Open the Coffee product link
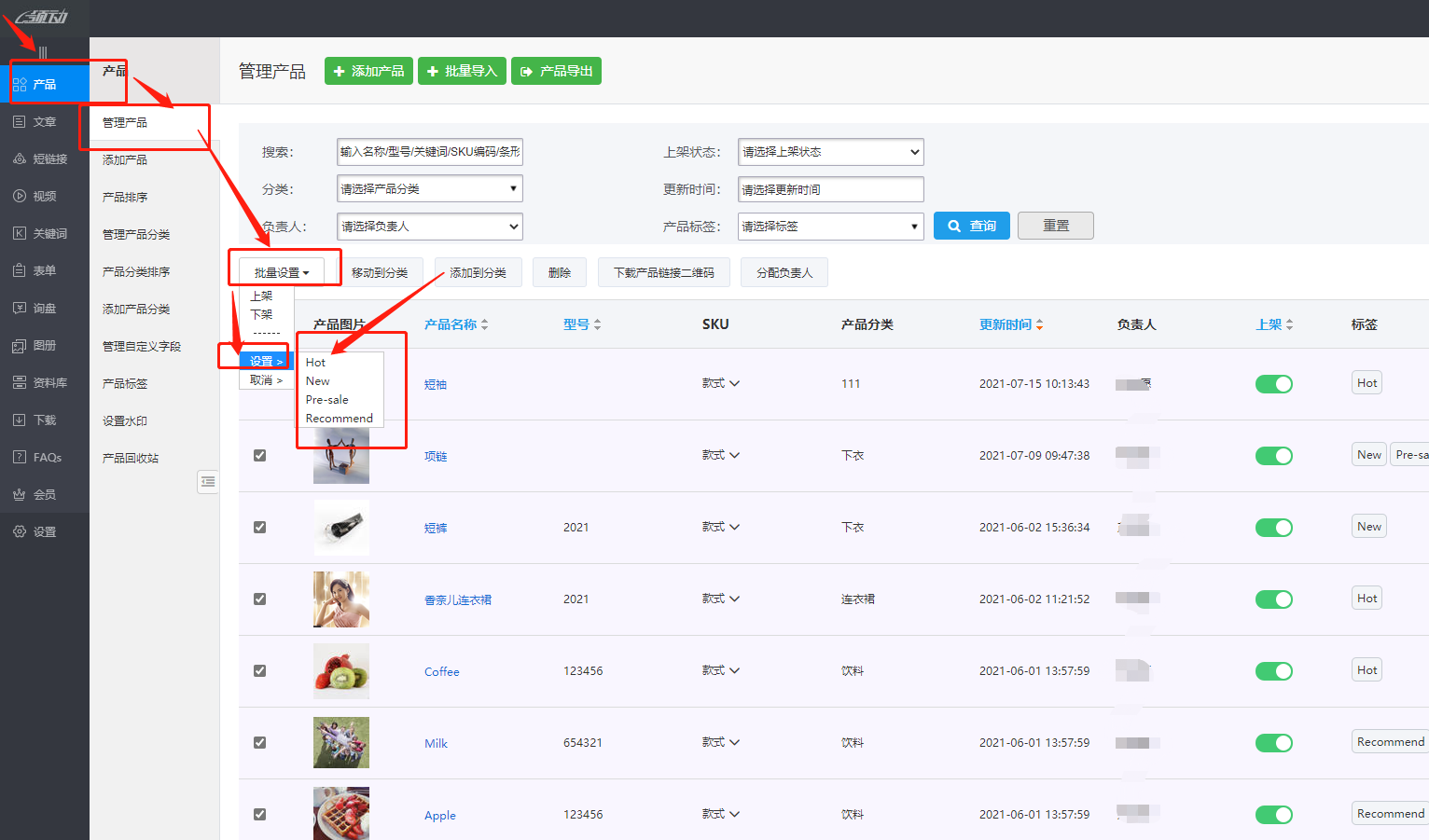The image size is (1429, 840). click(x=441, y=670)
